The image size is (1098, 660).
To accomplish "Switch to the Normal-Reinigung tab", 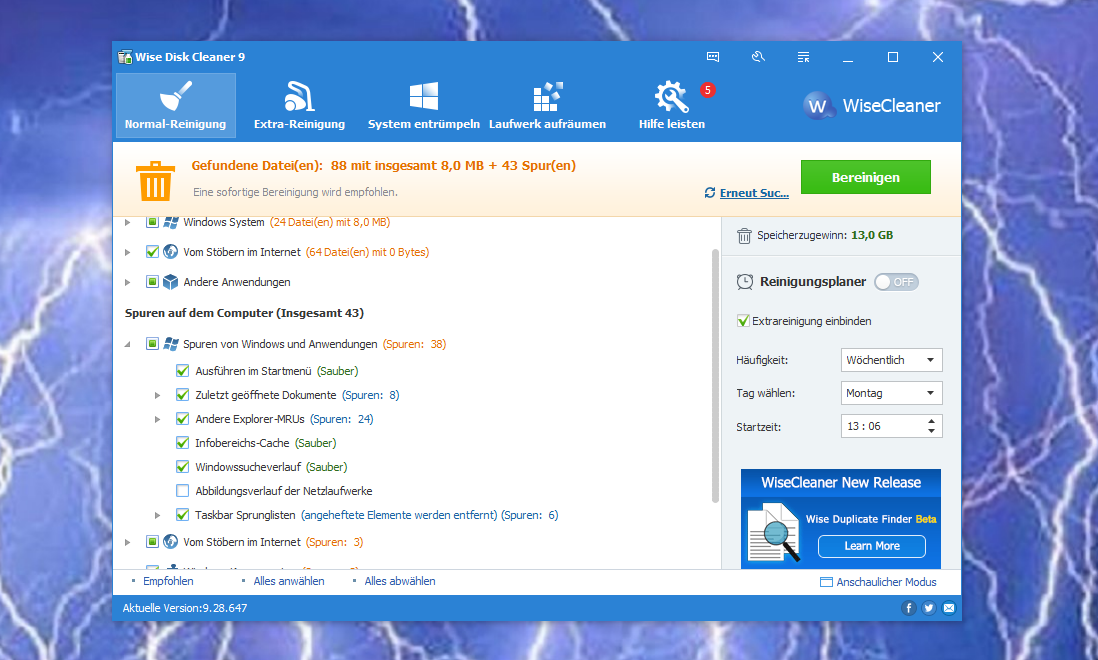I will [176, 105].
